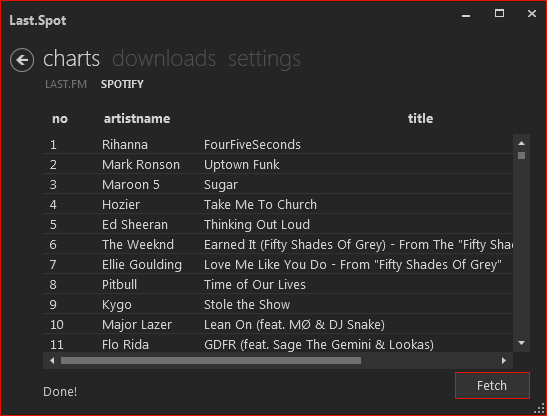The height and width of the screenshot is (416, 547).
Task: Minimize the Last.Spot window
Action: pos(466,15)
